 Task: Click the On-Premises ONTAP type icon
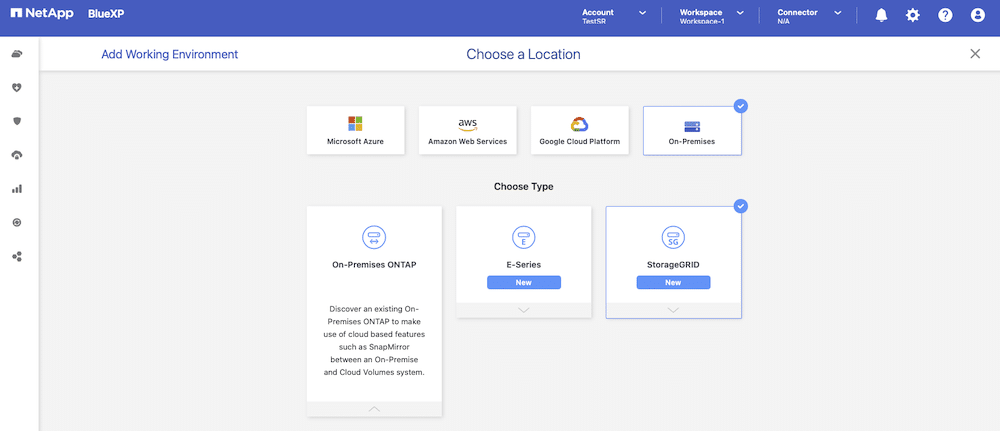[x=374, y=238]
